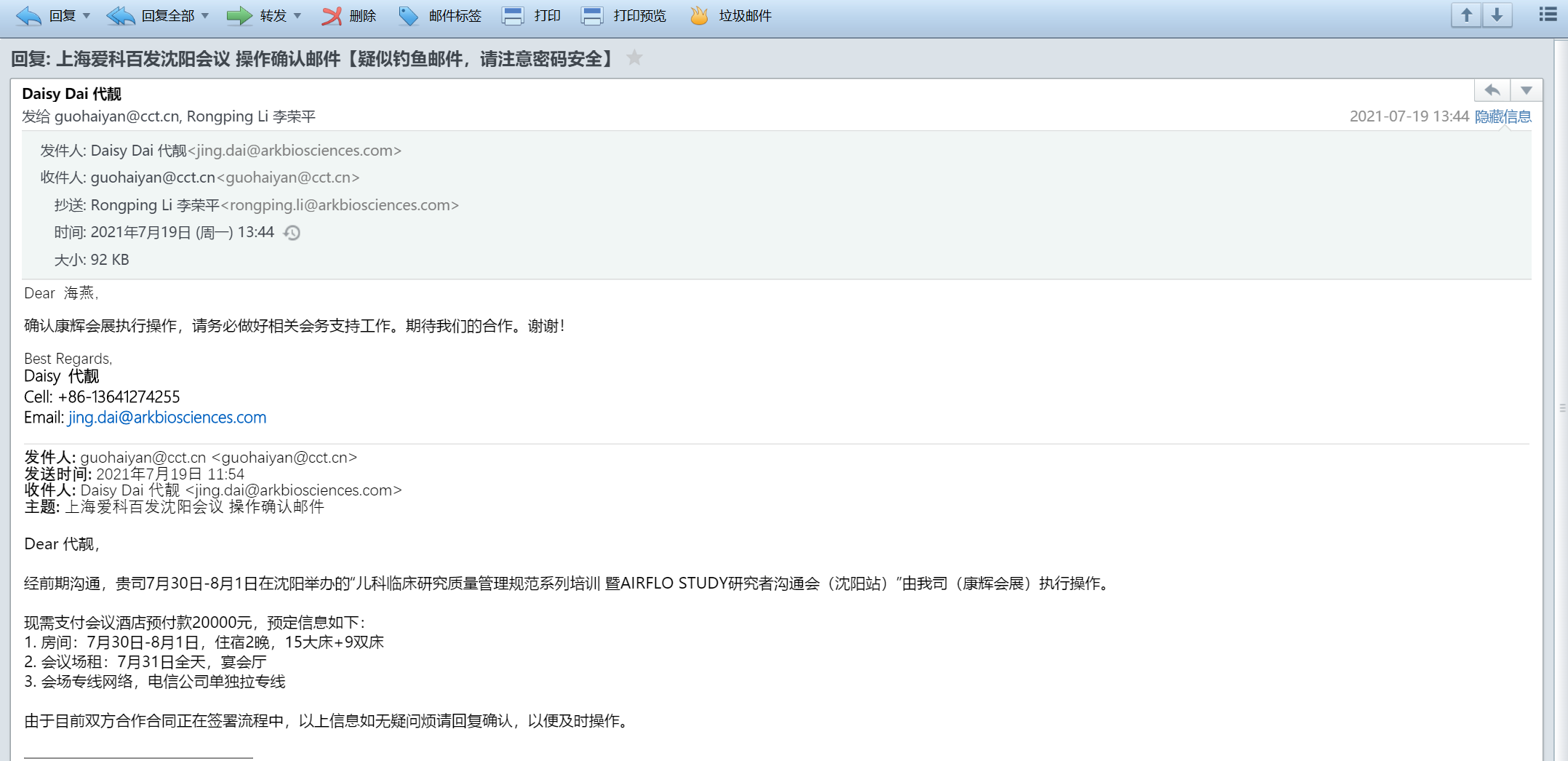1568x761 pixels.
Task: Expand the Reply (回复) dropdown arrow
Action: [87, 16]
